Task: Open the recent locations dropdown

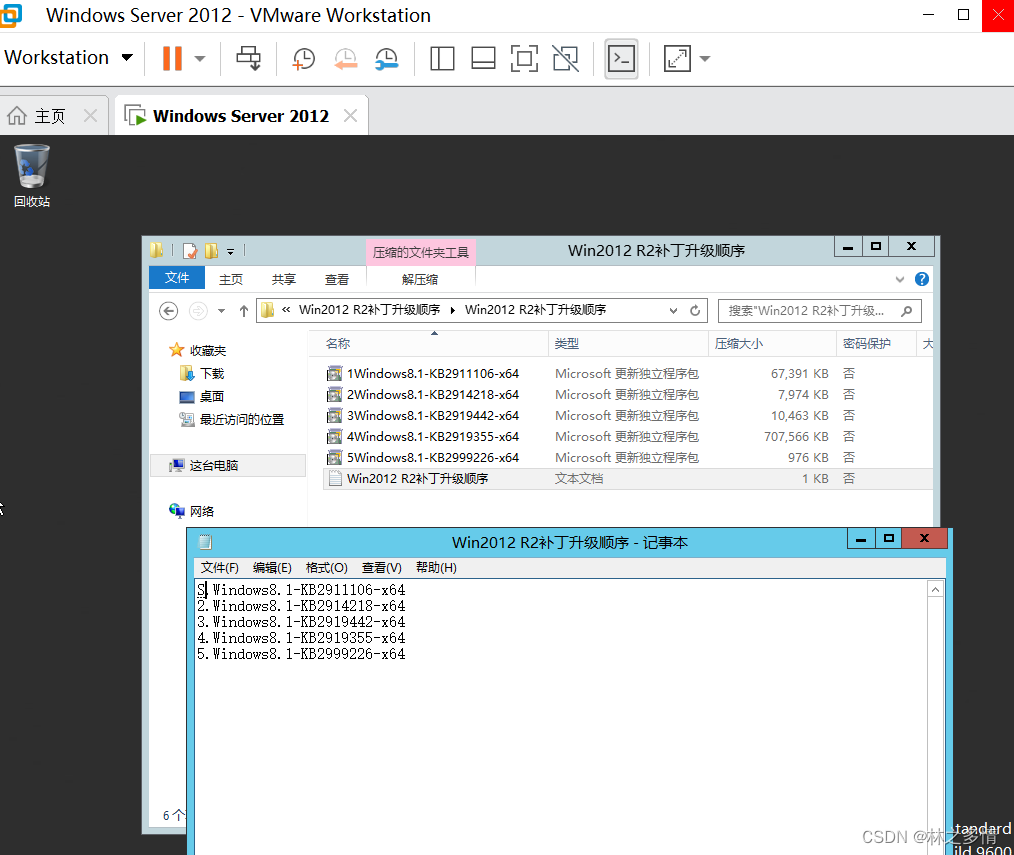Action: pos(221,311)
